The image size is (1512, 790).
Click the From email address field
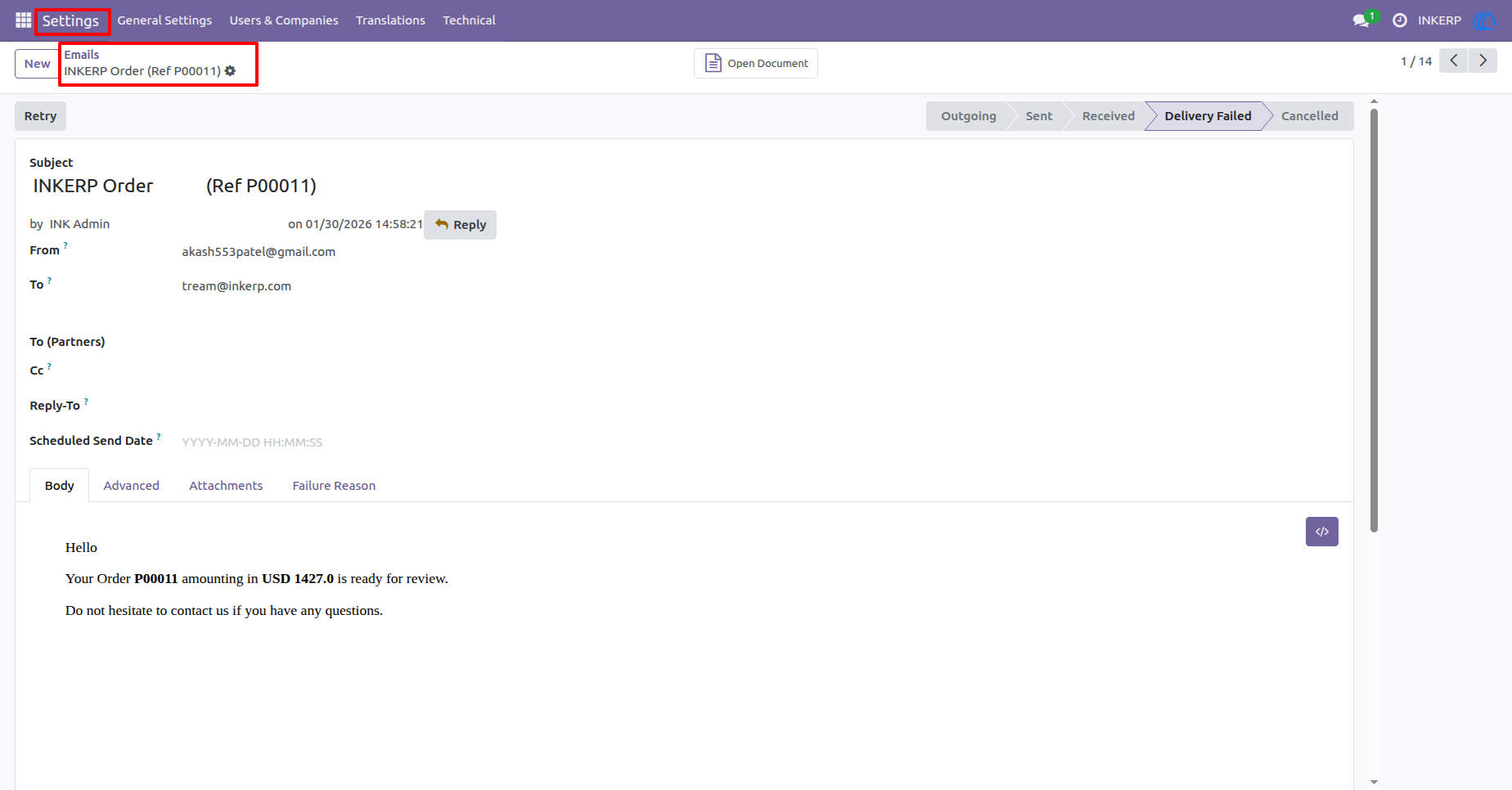point(259,252)
